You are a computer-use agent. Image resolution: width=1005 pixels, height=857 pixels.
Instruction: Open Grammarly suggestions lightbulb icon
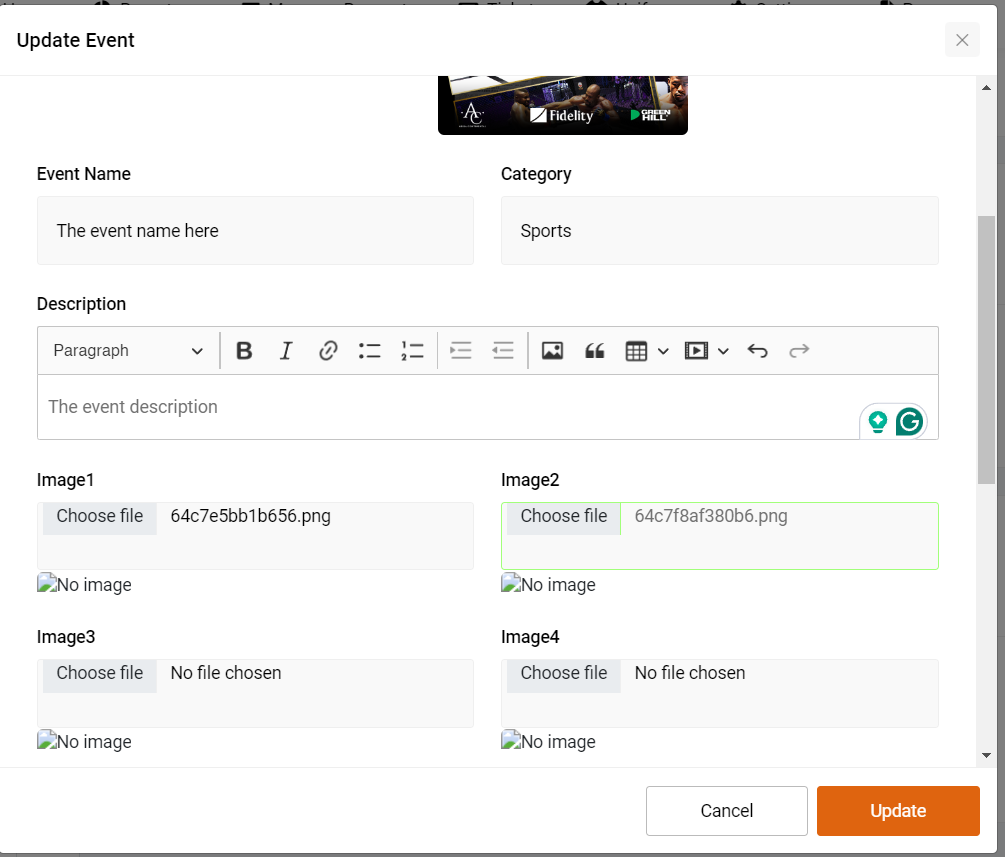pyautogui.click(x=878, y=422)
